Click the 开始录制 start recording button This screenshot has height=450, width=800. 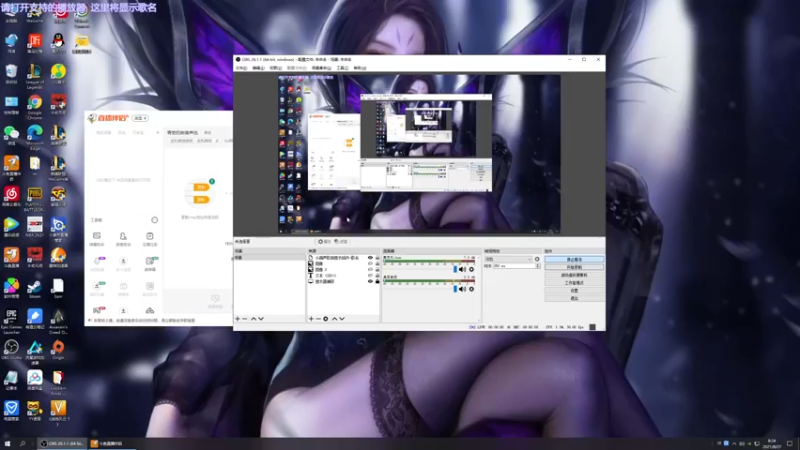[x=574, y=267]
